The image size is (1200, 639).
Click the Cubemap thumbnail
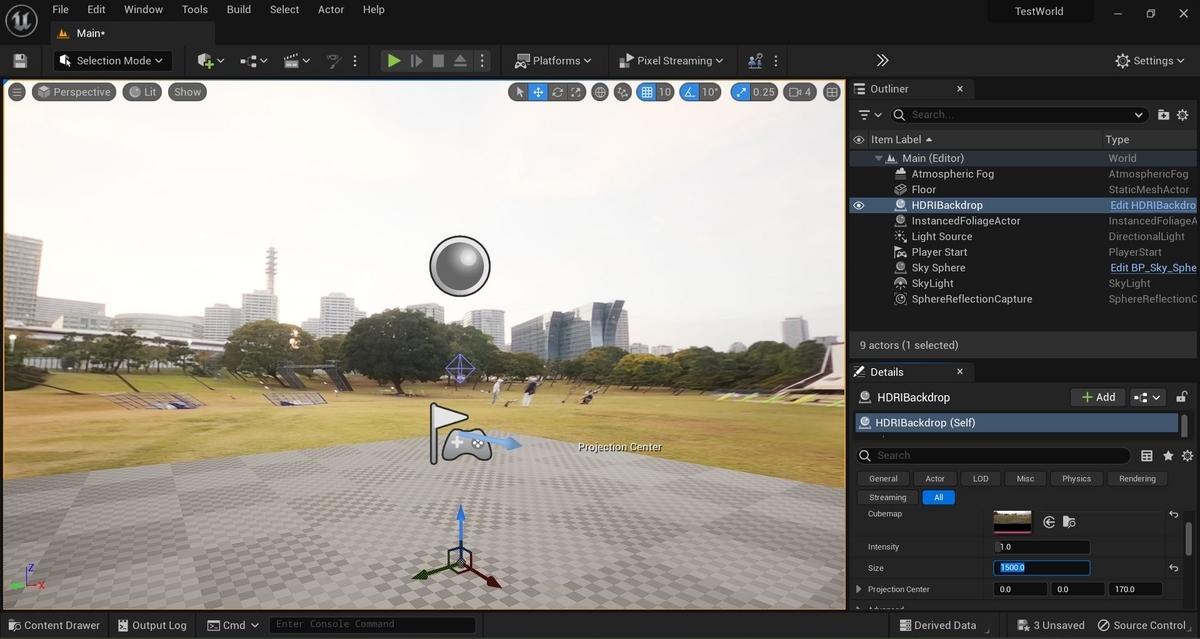[1012, 521]
